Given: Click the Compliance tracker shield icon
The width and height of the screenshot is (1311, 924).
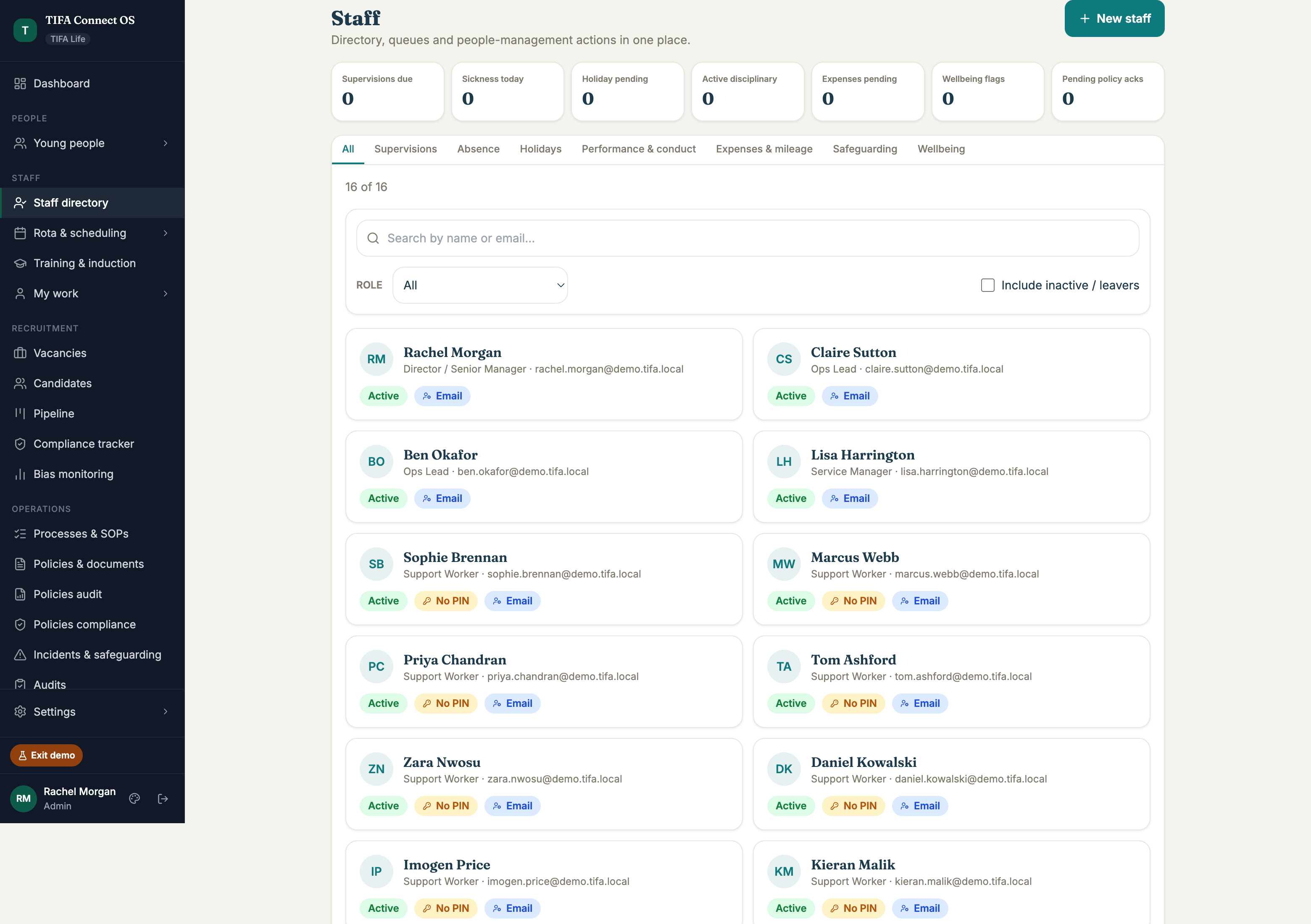Looking at the screenshot, I should [x=20, y=444].
